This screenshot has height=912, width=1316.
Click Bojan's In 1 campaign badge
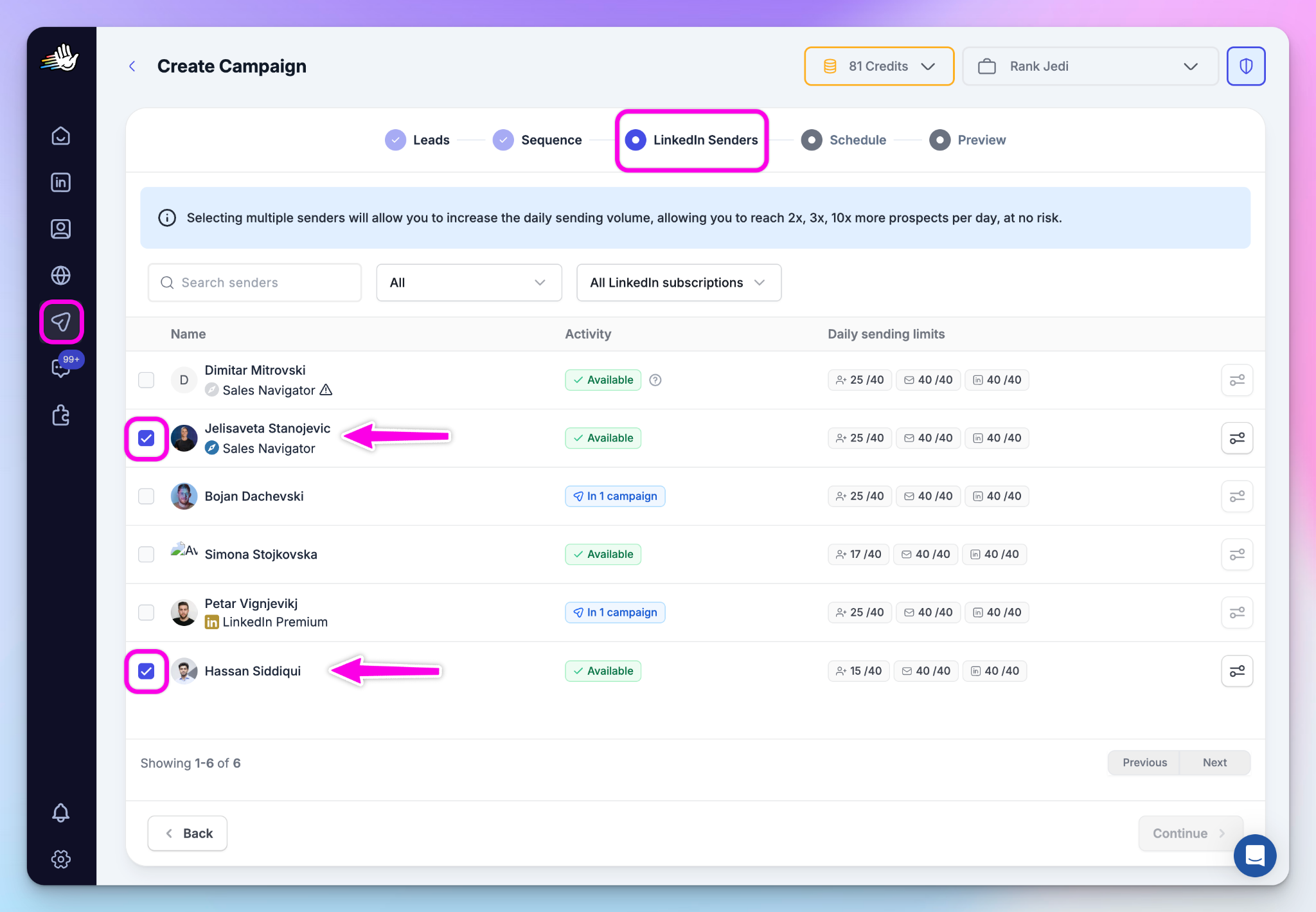point(615,496)
